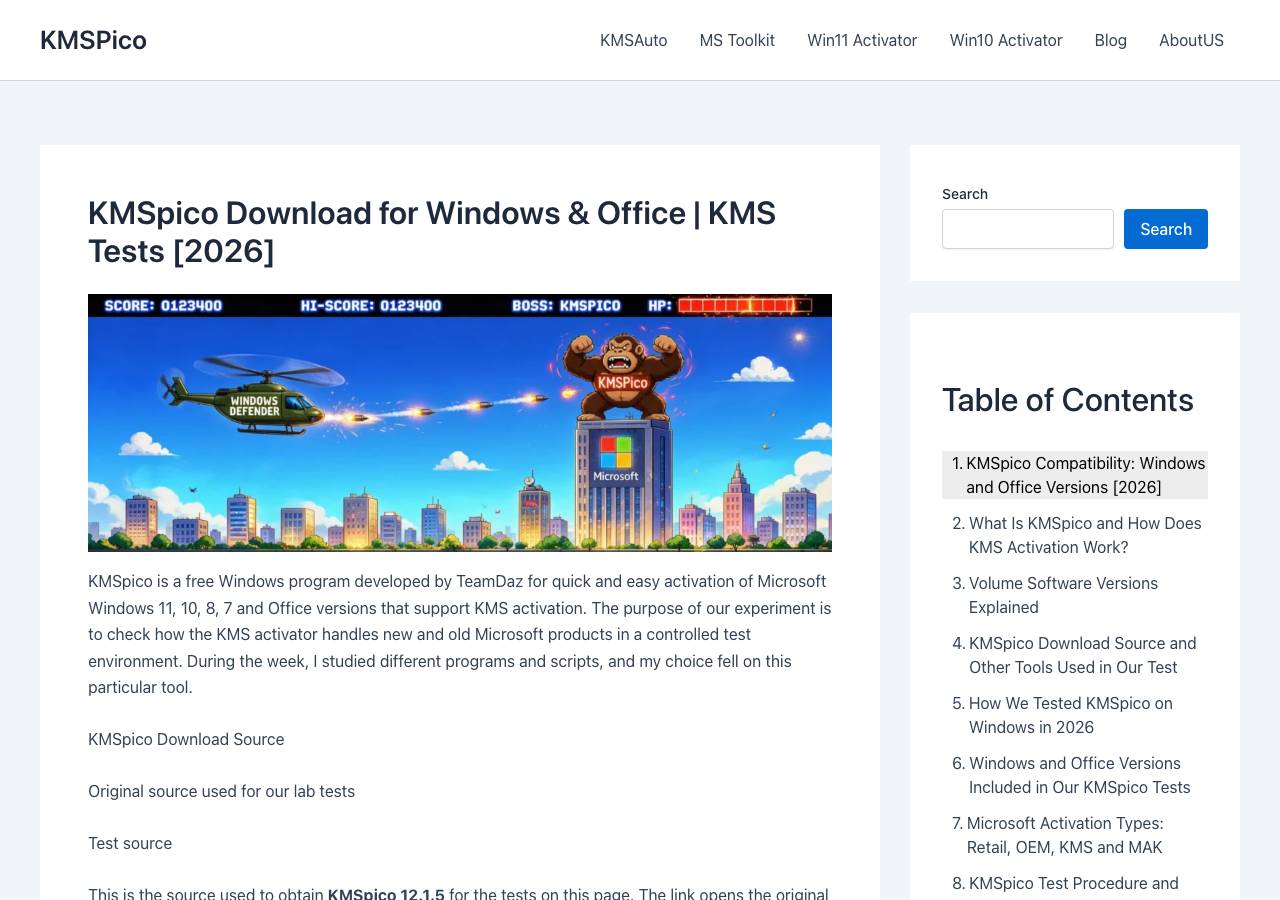
Task: Select the 'KMSpico Download Source' text line
Action: (x=186, y=739)
